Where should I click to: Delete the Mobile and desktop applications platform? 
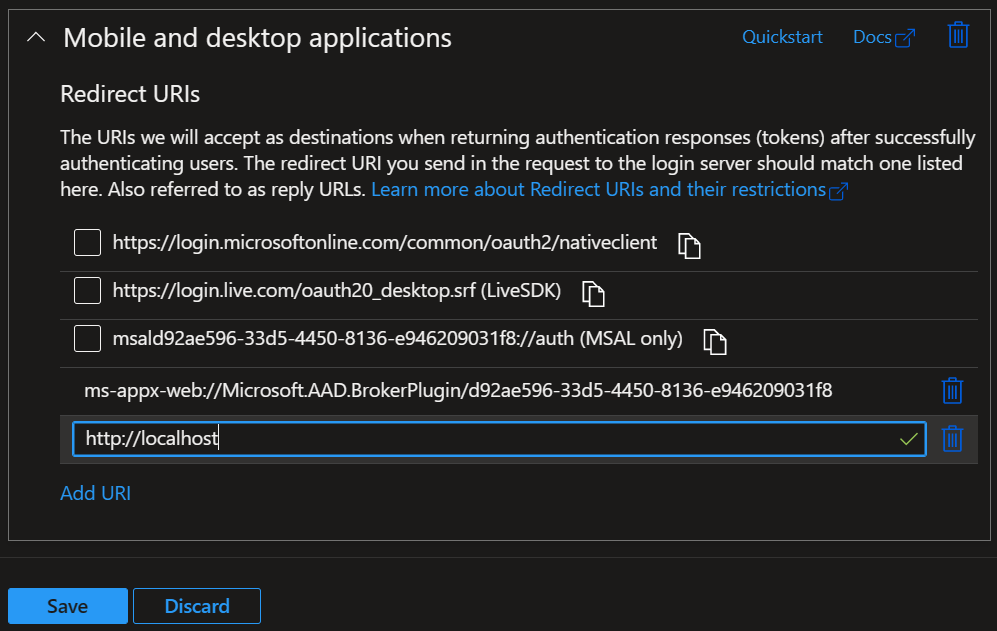958,36
